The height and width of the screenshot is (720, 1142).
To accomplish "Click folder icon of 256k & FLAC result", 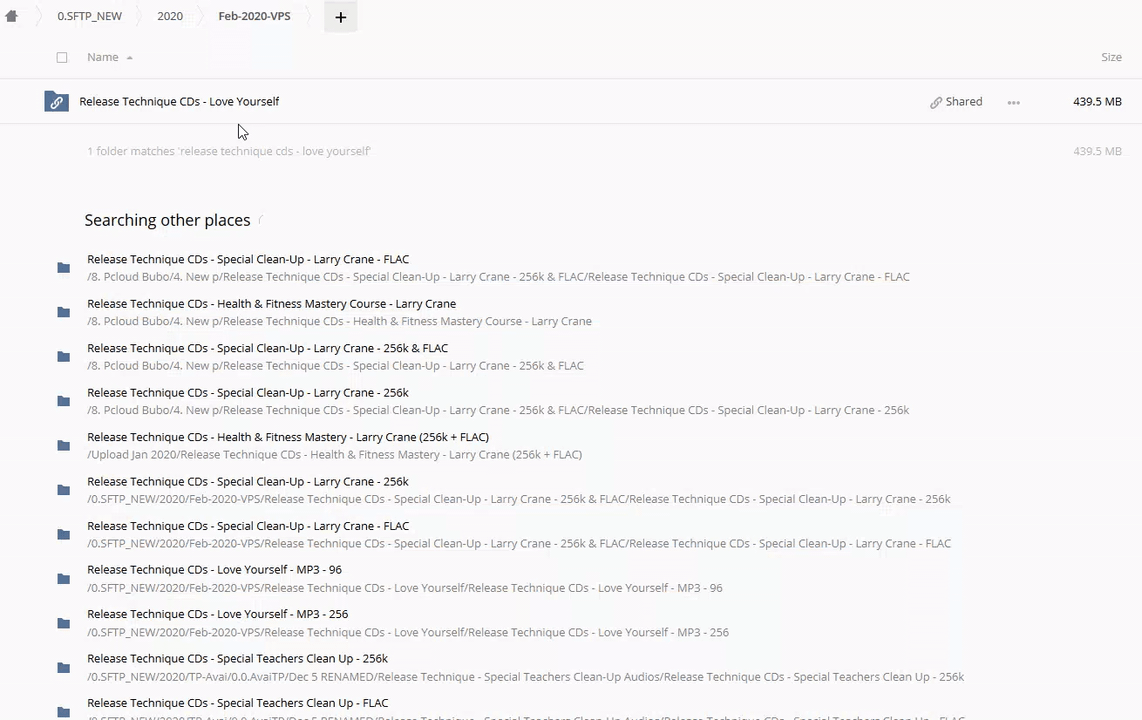I will pyautogui.click(x=63, y=357).
